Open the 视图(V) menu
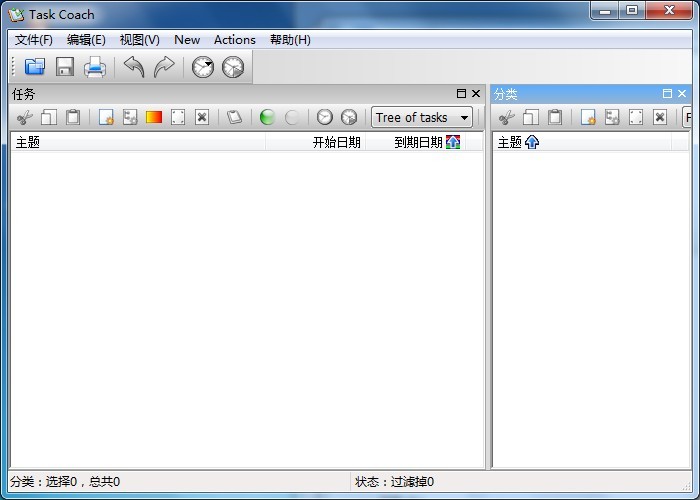Image resolution: width=700 pixels, height=500 pixels. [139, 40]
